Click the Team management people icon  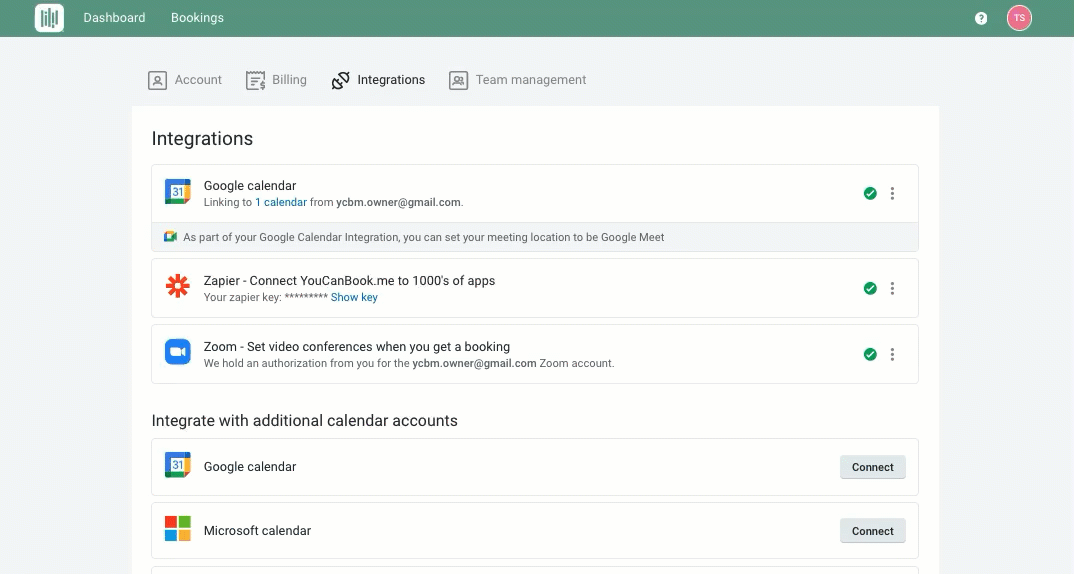pos(458,80)
